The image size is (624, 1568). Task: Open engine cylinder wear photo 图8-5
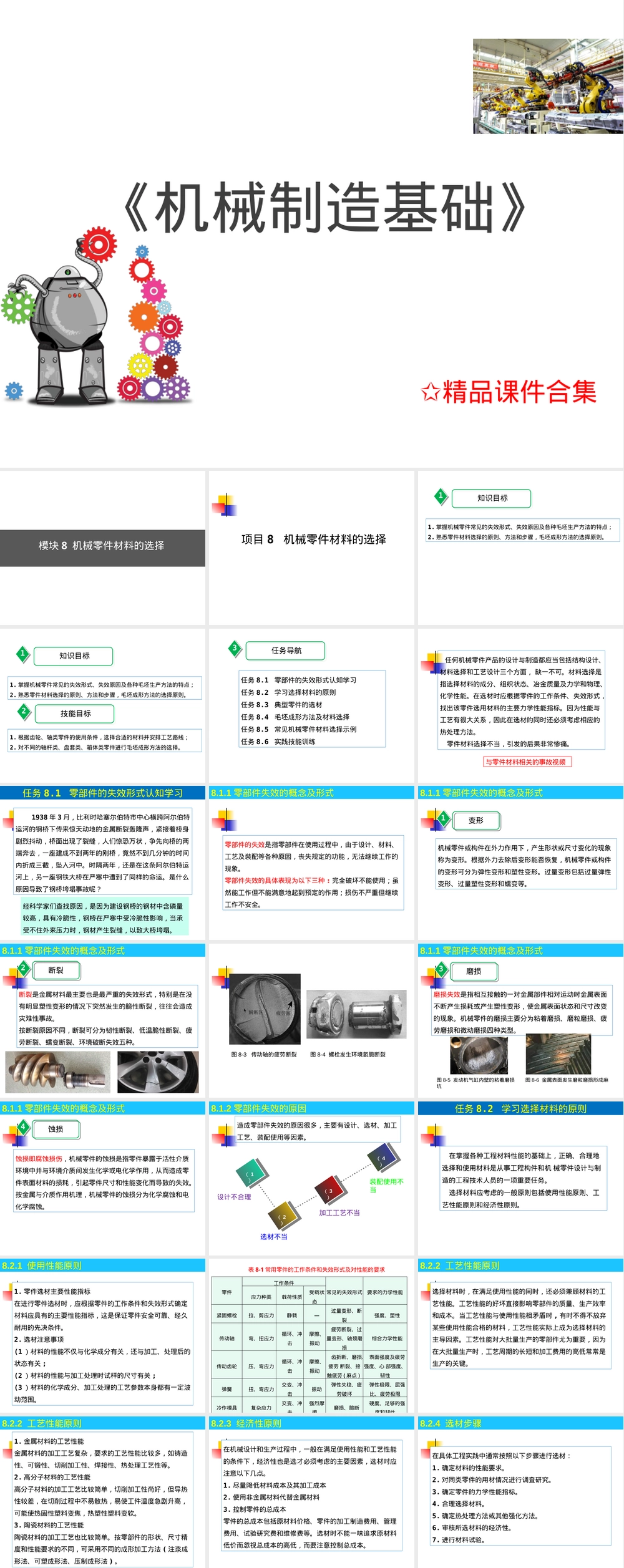click(479, 1055)
